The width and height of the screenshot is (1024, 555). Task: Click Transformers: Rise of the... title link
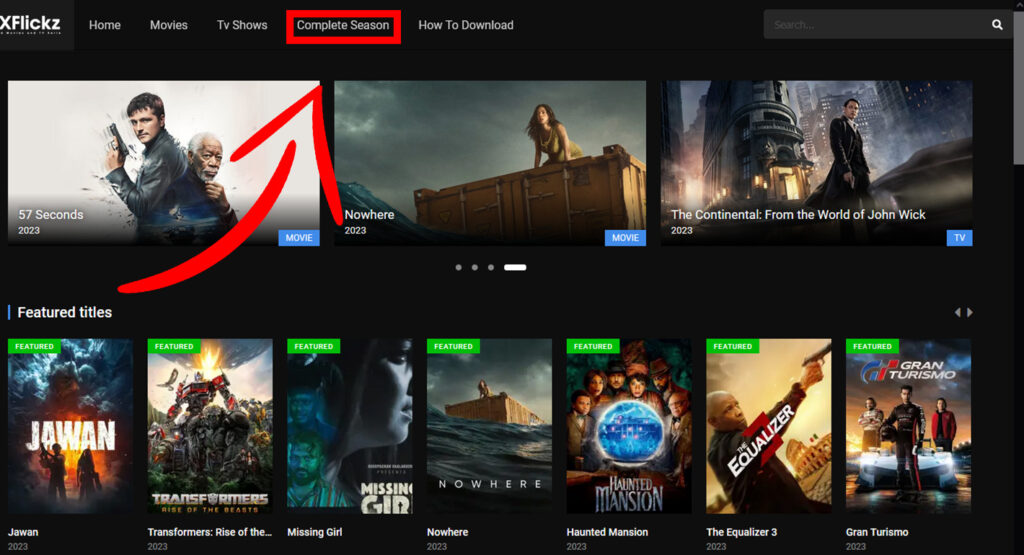pyautogui.click(x=210, y=532)
